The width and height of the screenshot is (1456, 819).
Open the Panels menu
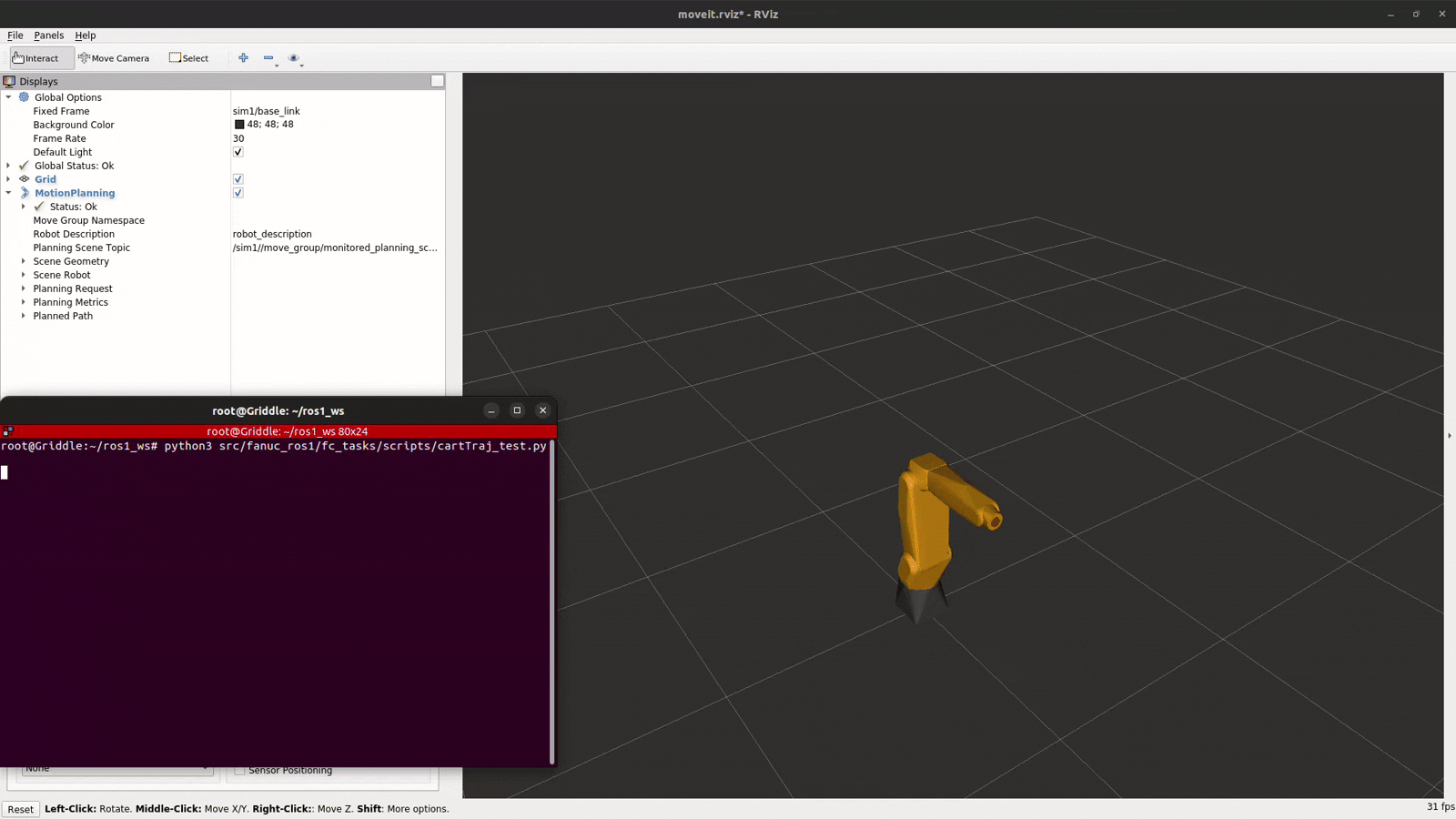point(49,35)
